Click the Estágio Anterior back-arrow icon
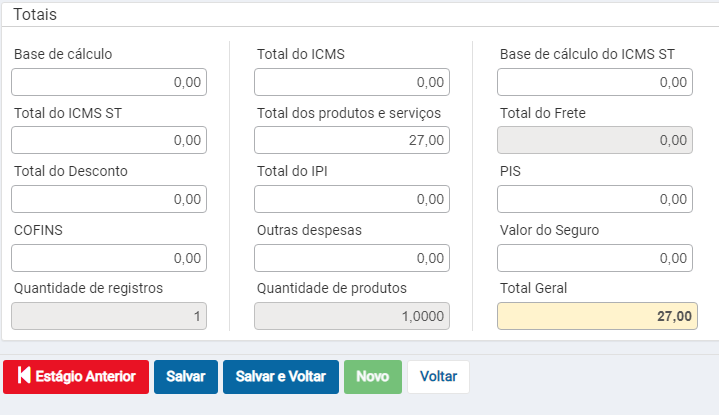The width and height of the screenshot is (719, 415). pyautogui.click(x=23, y=377)
